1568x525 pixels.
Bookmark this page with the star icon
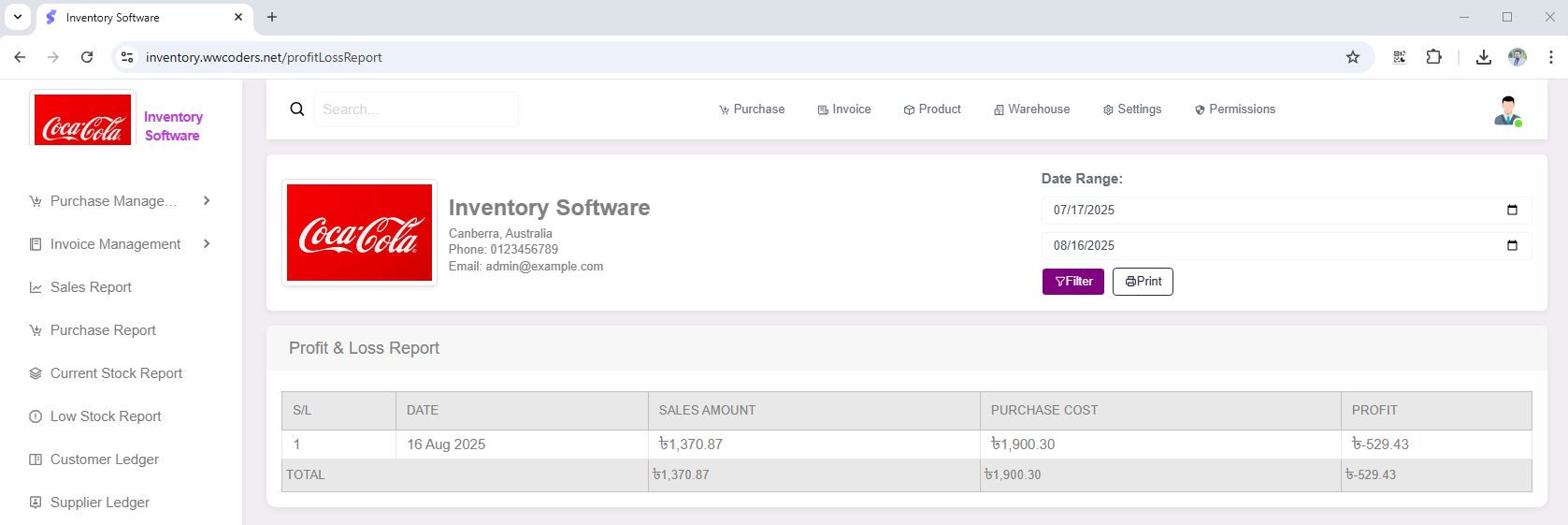click(1352, 57)
